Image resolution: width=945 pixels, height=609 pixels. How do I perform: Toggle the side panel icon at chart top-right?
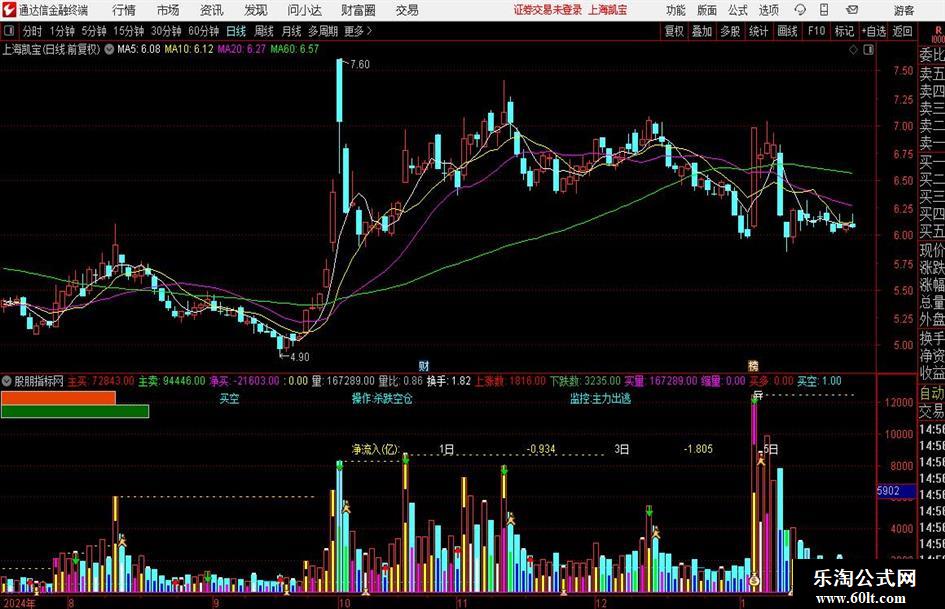868,49
